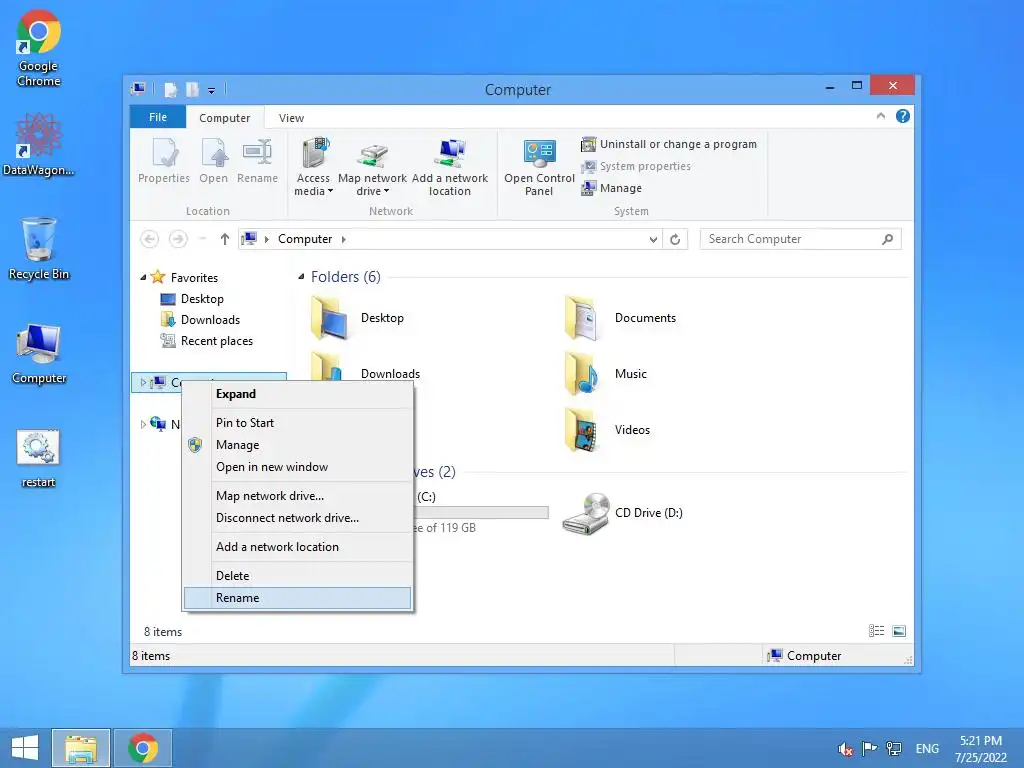Click the Windows Start button

pyautogui.click(x=25, y=748)
